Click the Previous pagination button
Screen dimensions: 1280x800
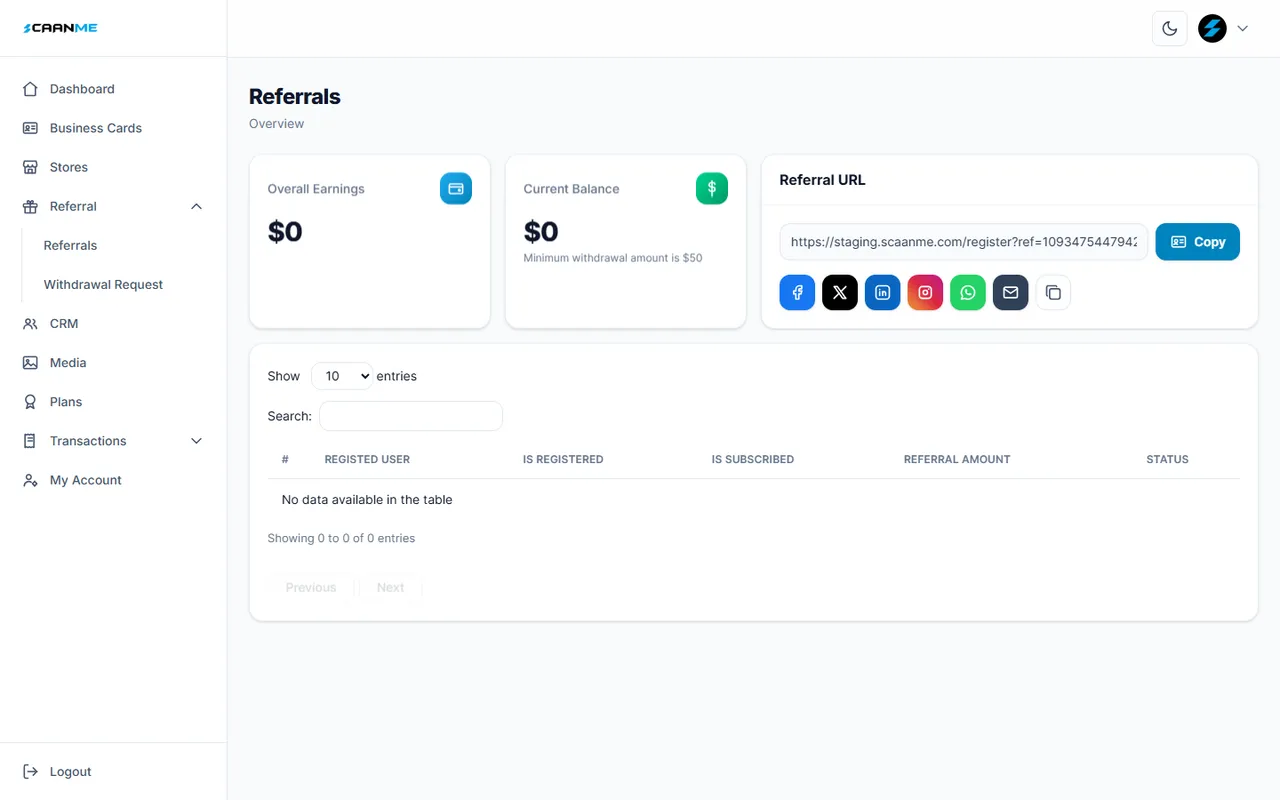coord(311,587)
